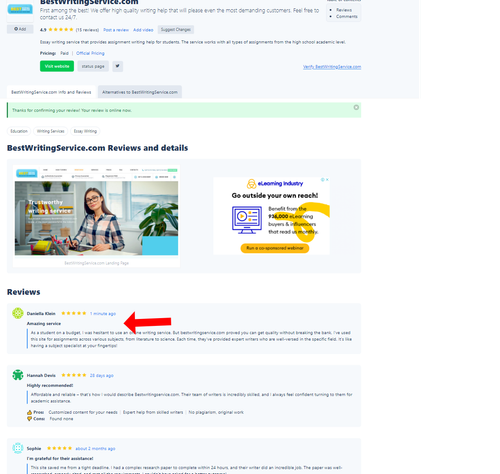Dismiss the green confirmation banner

pos(356,107)
